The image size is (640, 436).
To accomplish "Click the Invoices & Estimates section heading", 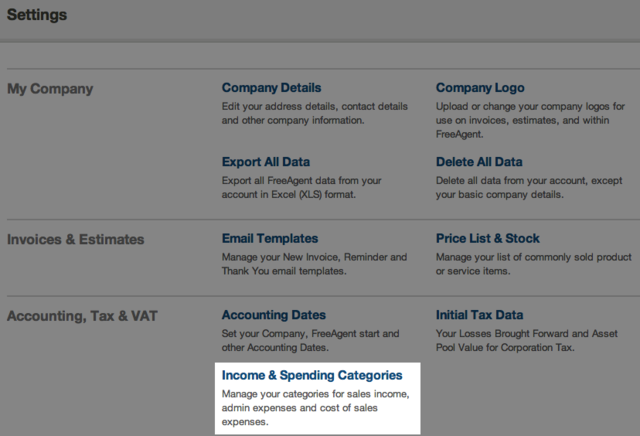I will [76, 240].
